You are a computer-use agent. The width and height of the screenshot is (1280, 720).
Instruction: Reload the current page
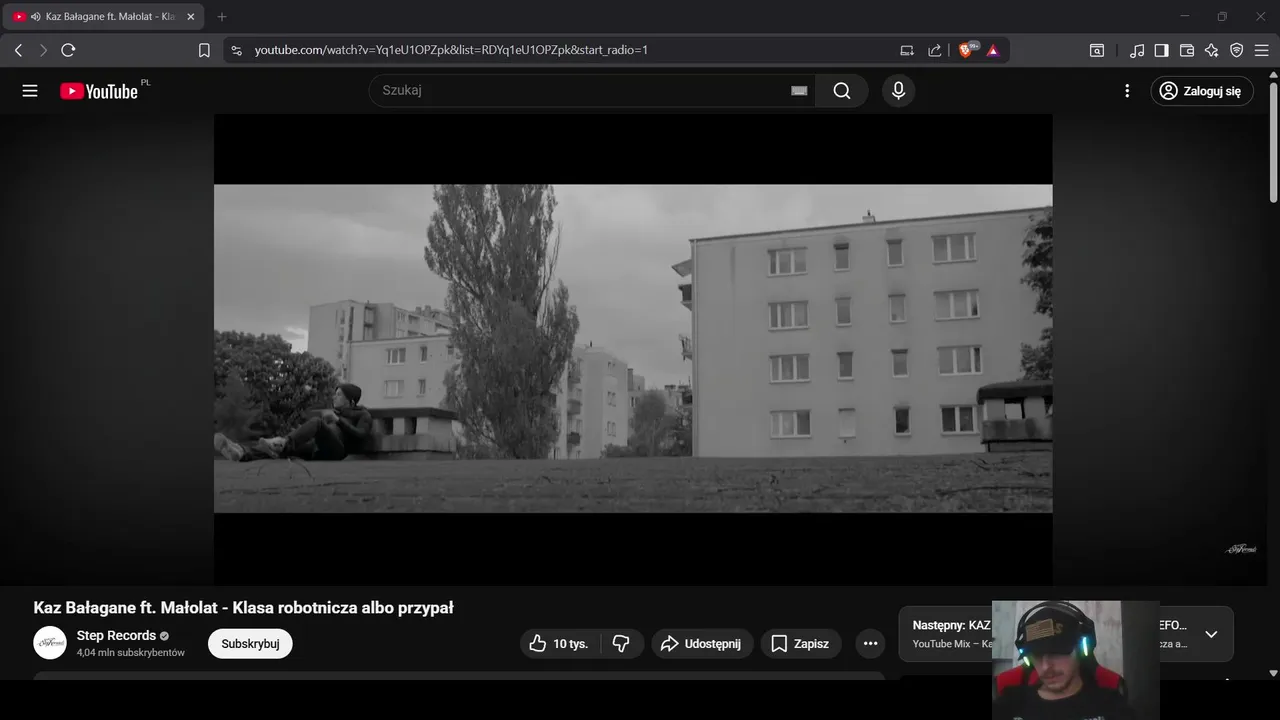[x=68, y=50]
